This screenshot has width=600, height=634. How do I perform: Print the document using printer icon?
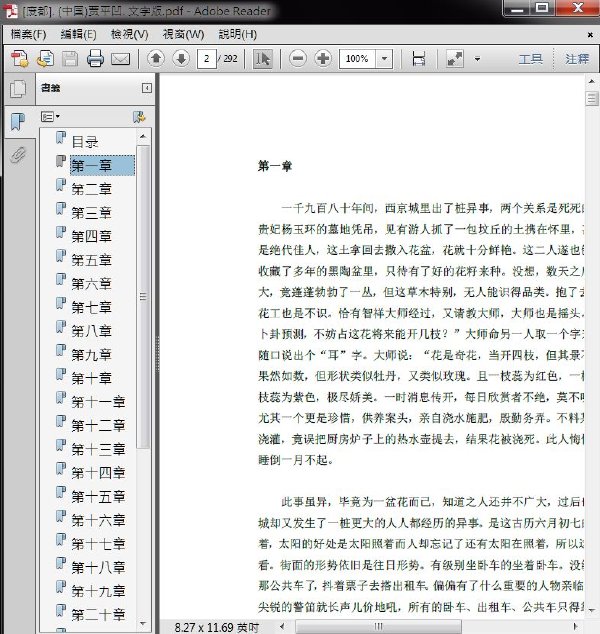coord(95,59)
